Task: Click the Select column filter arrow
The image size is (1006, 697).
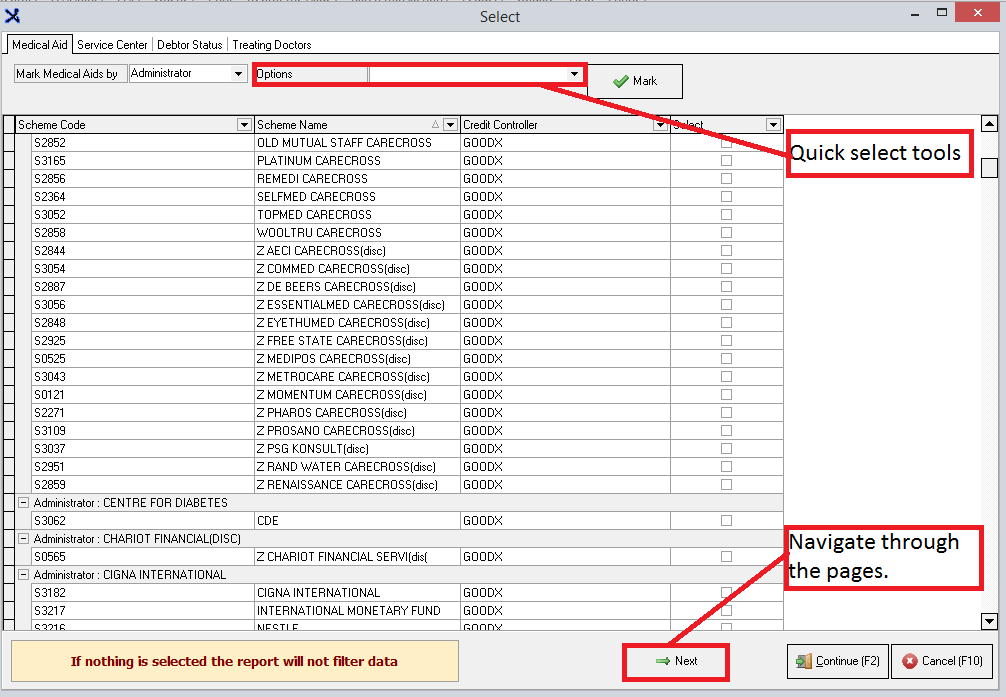Action: [x=773, y=125]
